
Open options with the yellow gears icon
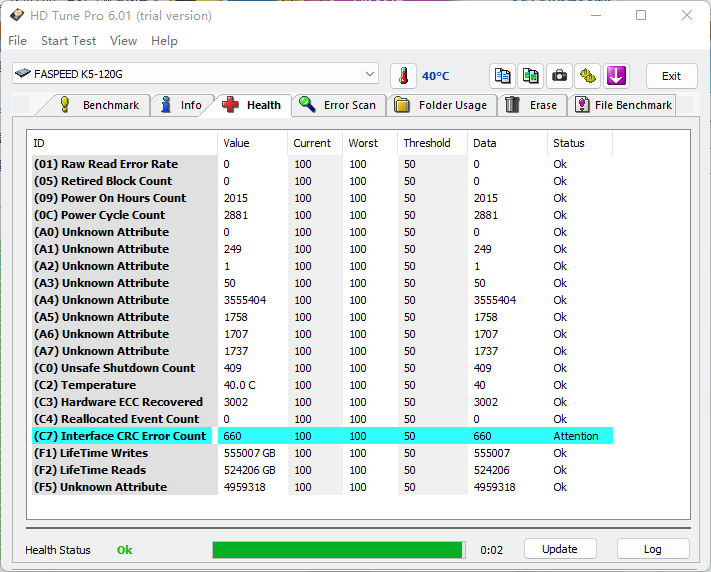click(x=588, y=76)
